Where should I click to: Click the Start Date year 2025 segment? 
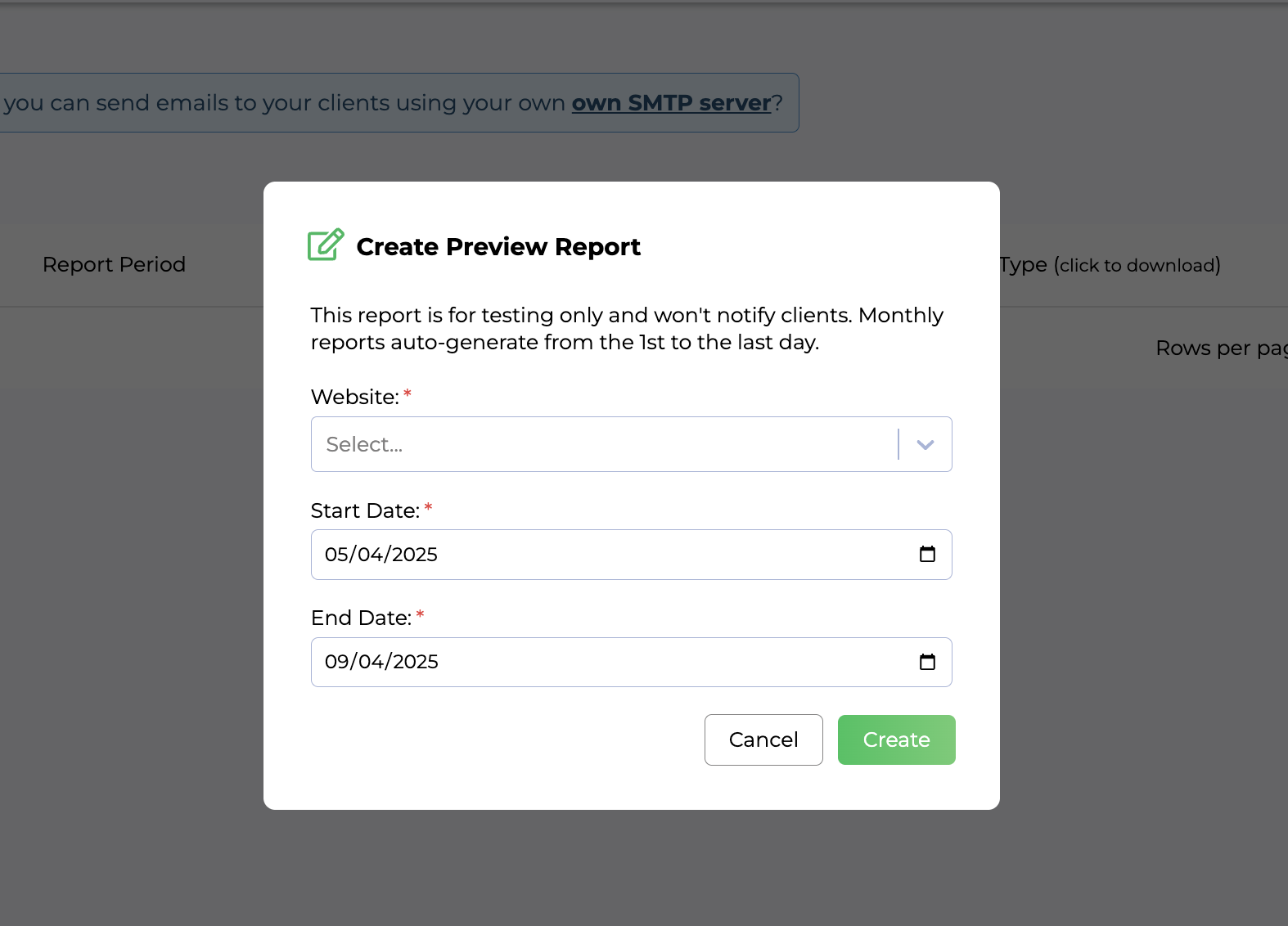415,555
